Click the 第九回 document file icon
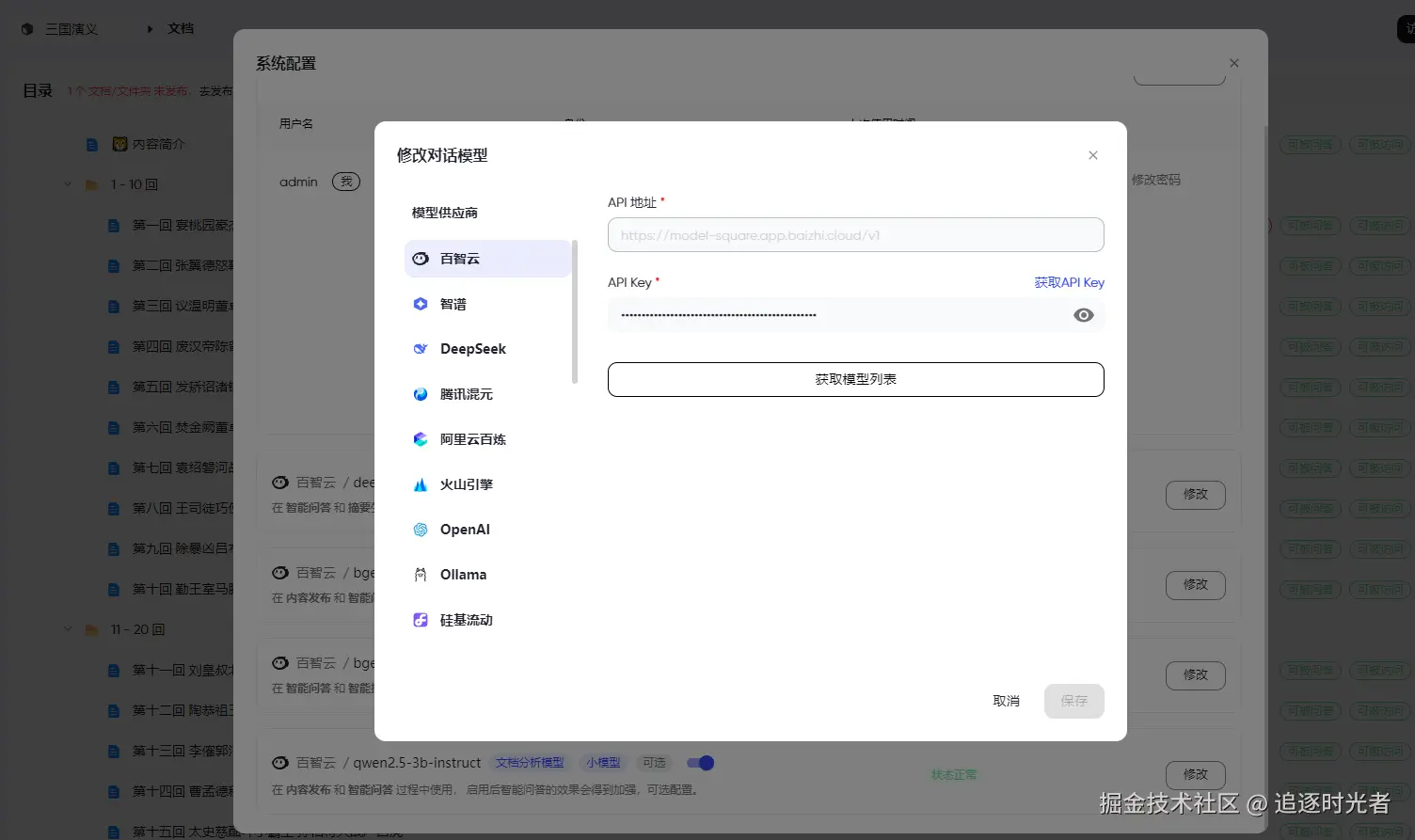 point(114,548)
